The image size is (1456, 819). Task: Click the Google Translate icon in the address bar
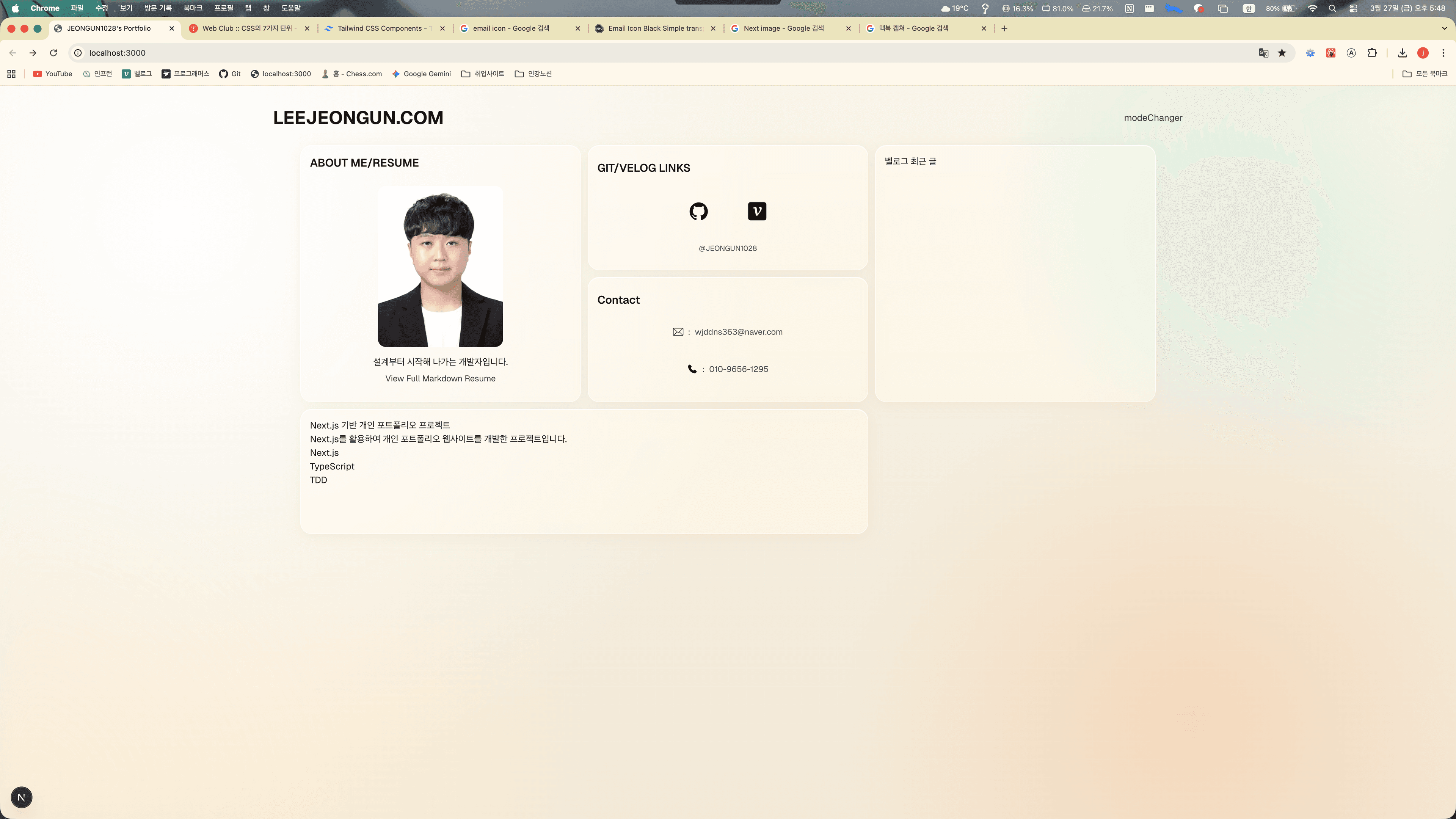1263,53
